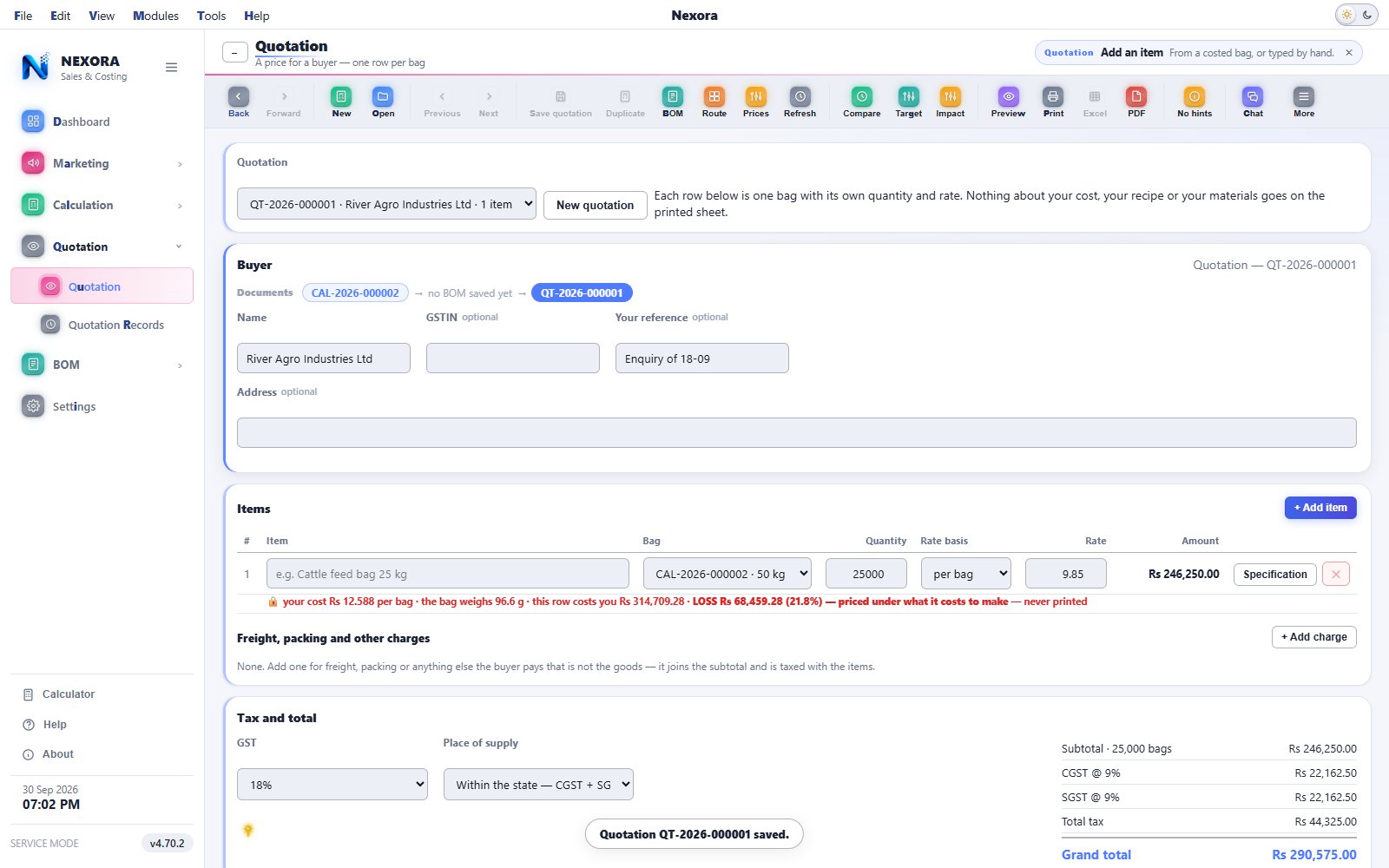
Task: Collapse the sidebar with the hamburger icon
Action: [172, 67]
